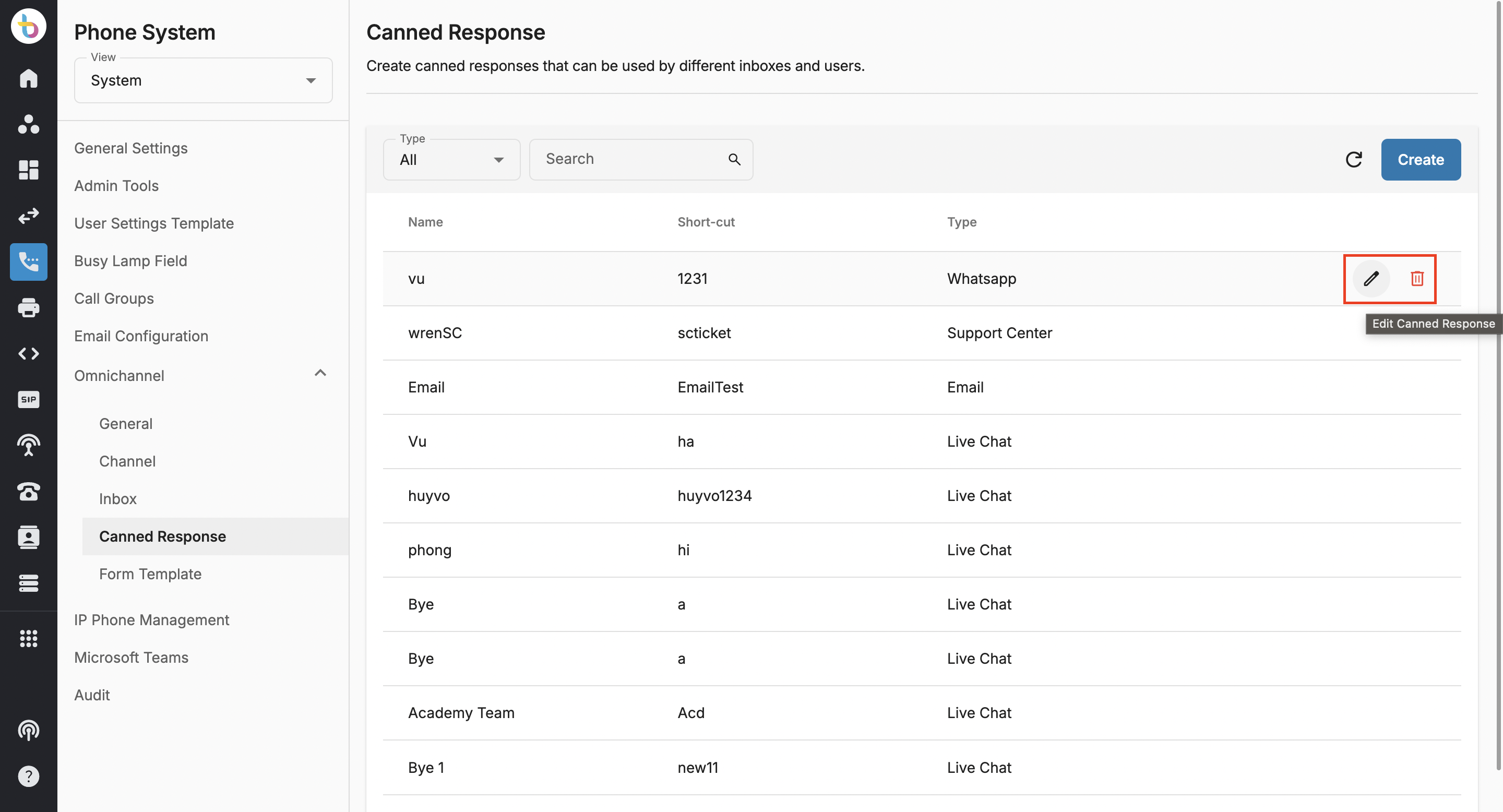Image resolution: width=1503 pixels, height=812 pixels.
Task: Delete the vu canned response trash icon
Action: click(1417, 279)
